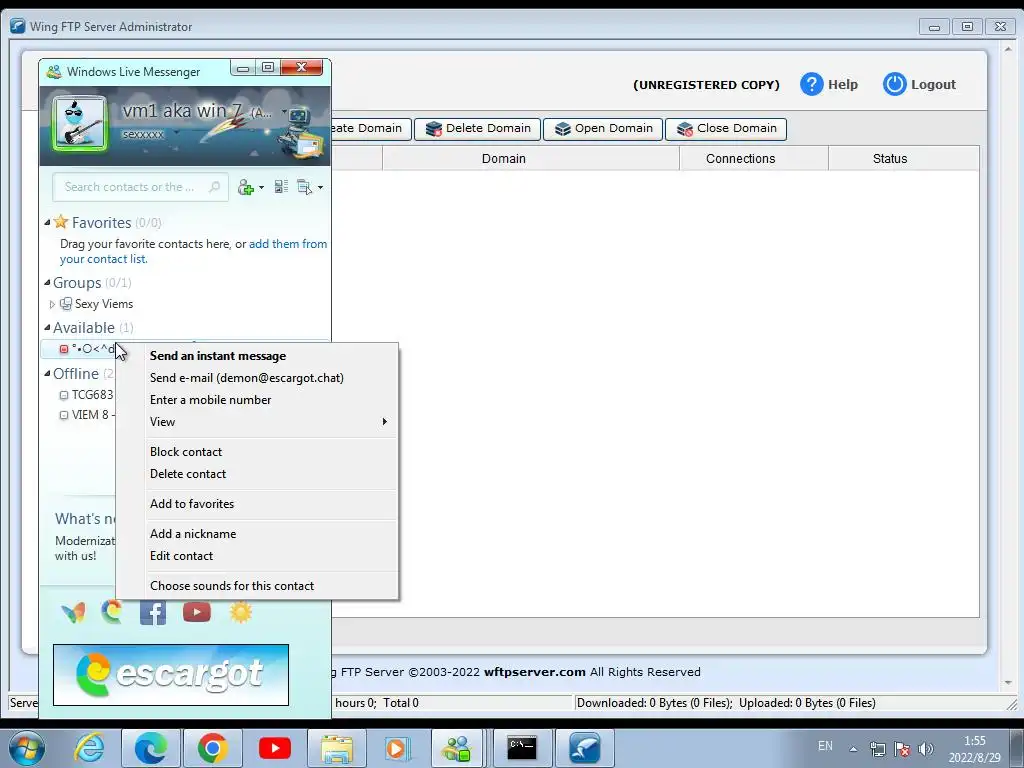Collapse the Available section
Screen dimensions: 1024x768
tap(47, 328)
